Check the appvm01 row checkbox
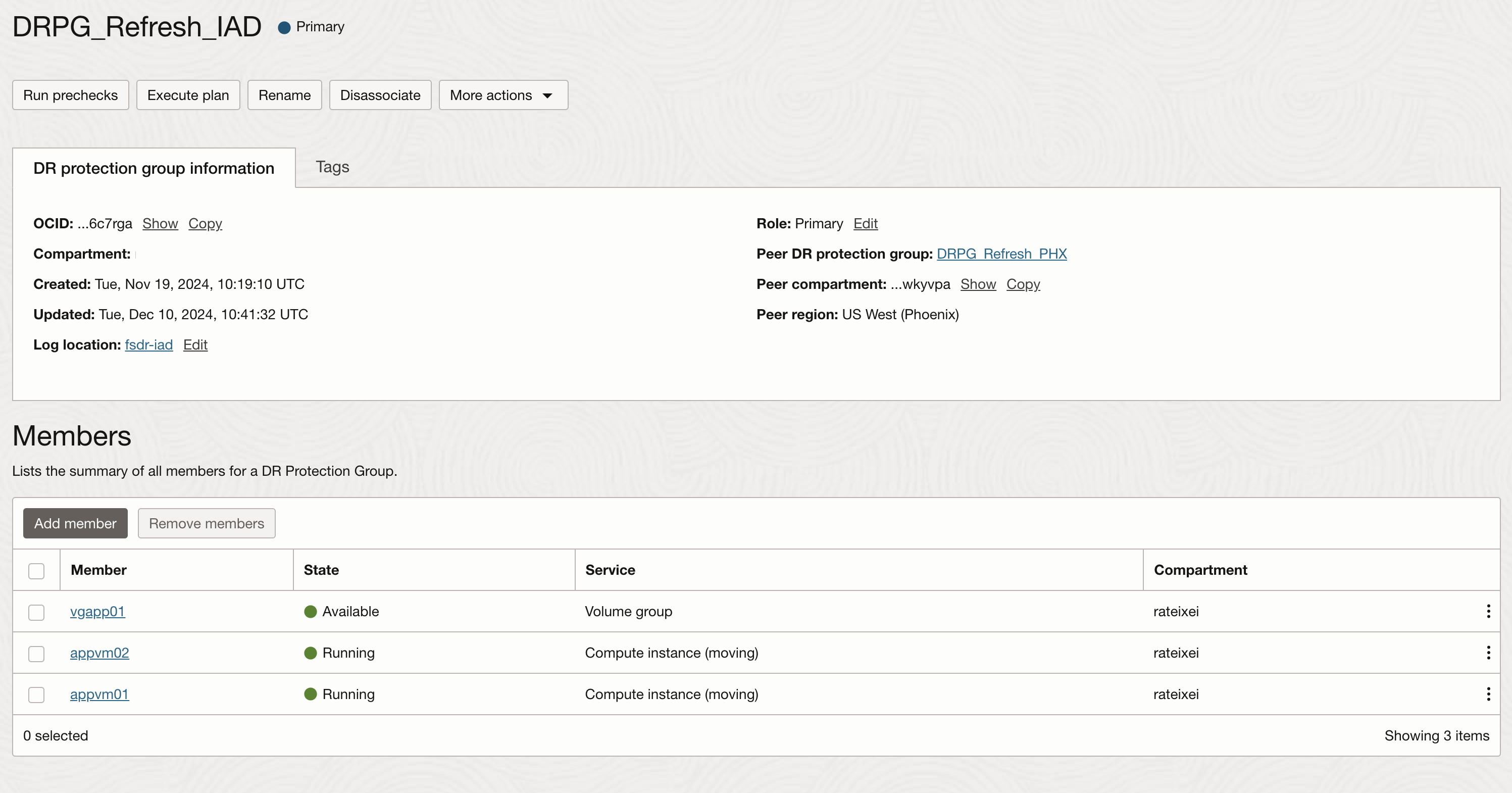1512x793 pixels. point(36,695)
